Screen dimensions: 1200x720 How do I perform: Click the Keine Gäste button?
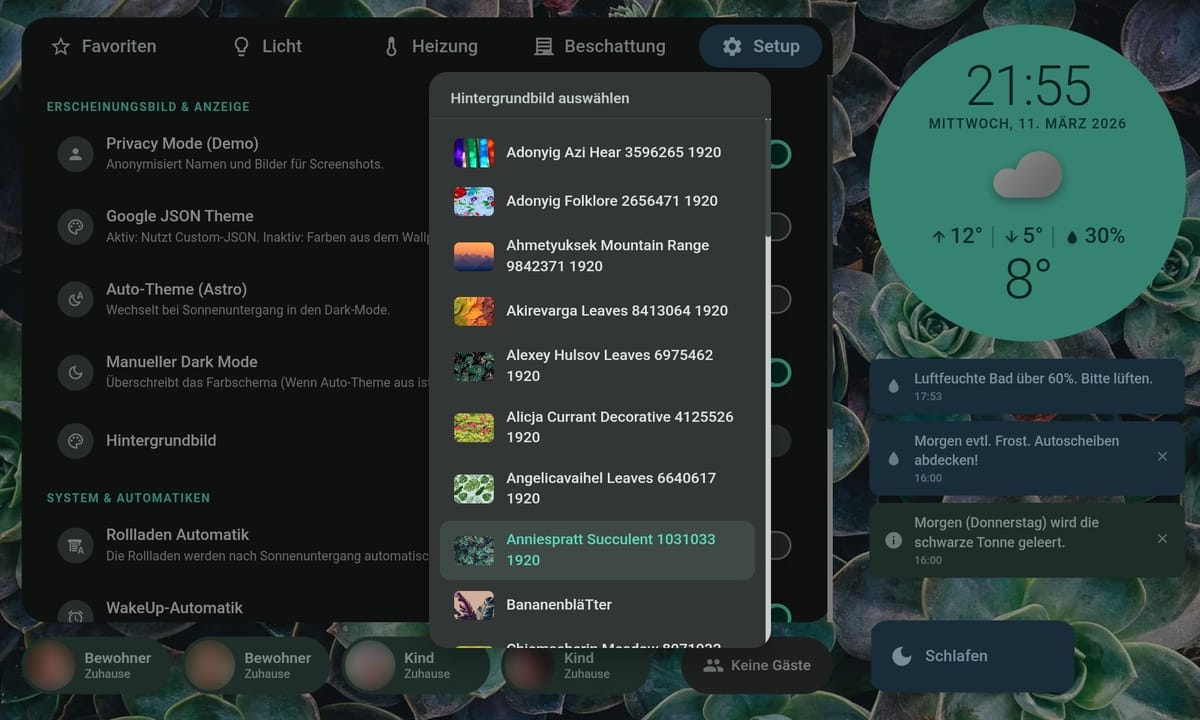coord(757,665)
